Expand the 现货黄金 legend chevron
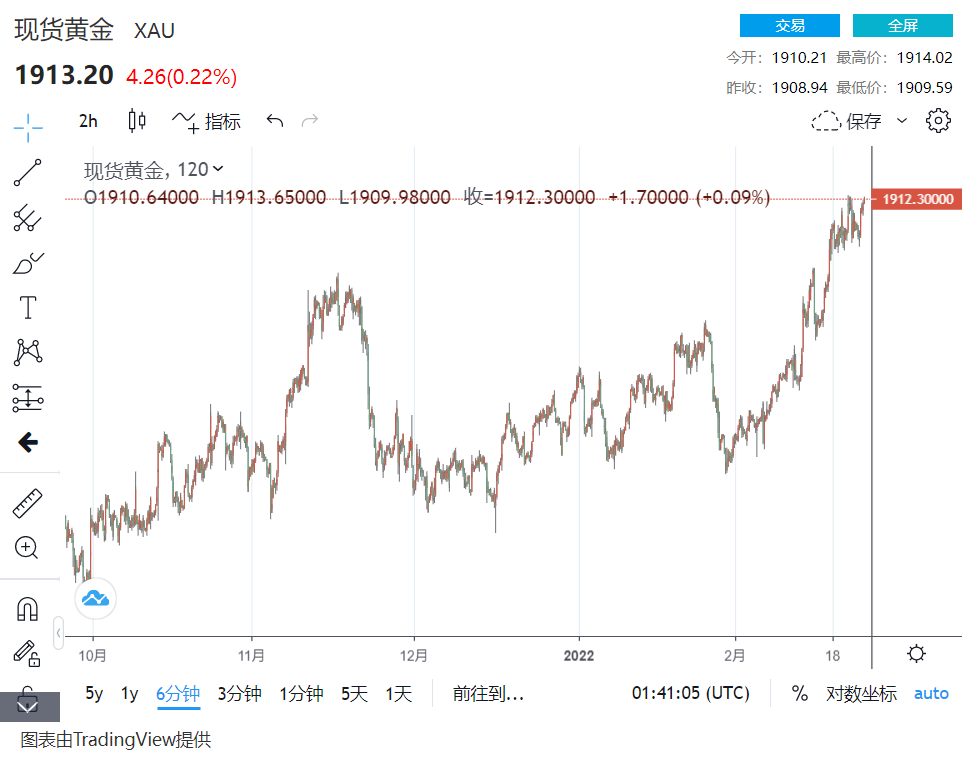The image size is (962, 759). [219, 170]
